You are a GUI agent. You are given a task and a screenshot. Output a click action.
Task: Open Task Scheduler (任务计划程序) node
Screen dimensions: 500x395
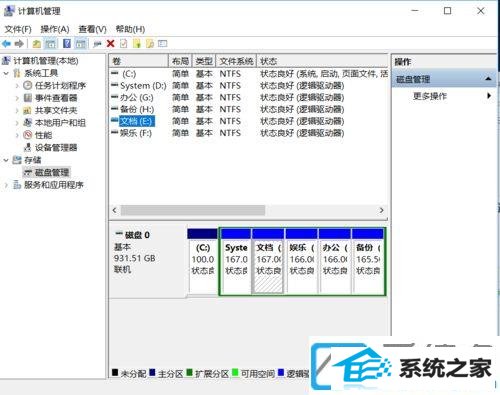point(60,86)
